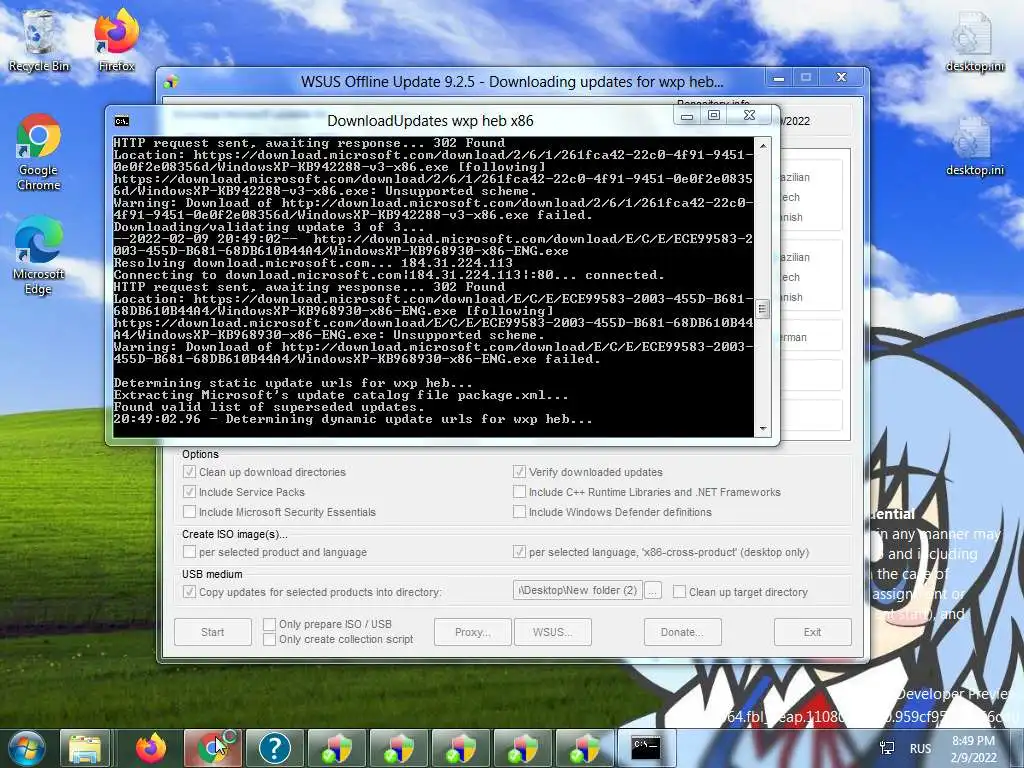This screenshot has width=1024, height=768.
Task: Click the ... browse button for USB directory
Action: point(652,590)
